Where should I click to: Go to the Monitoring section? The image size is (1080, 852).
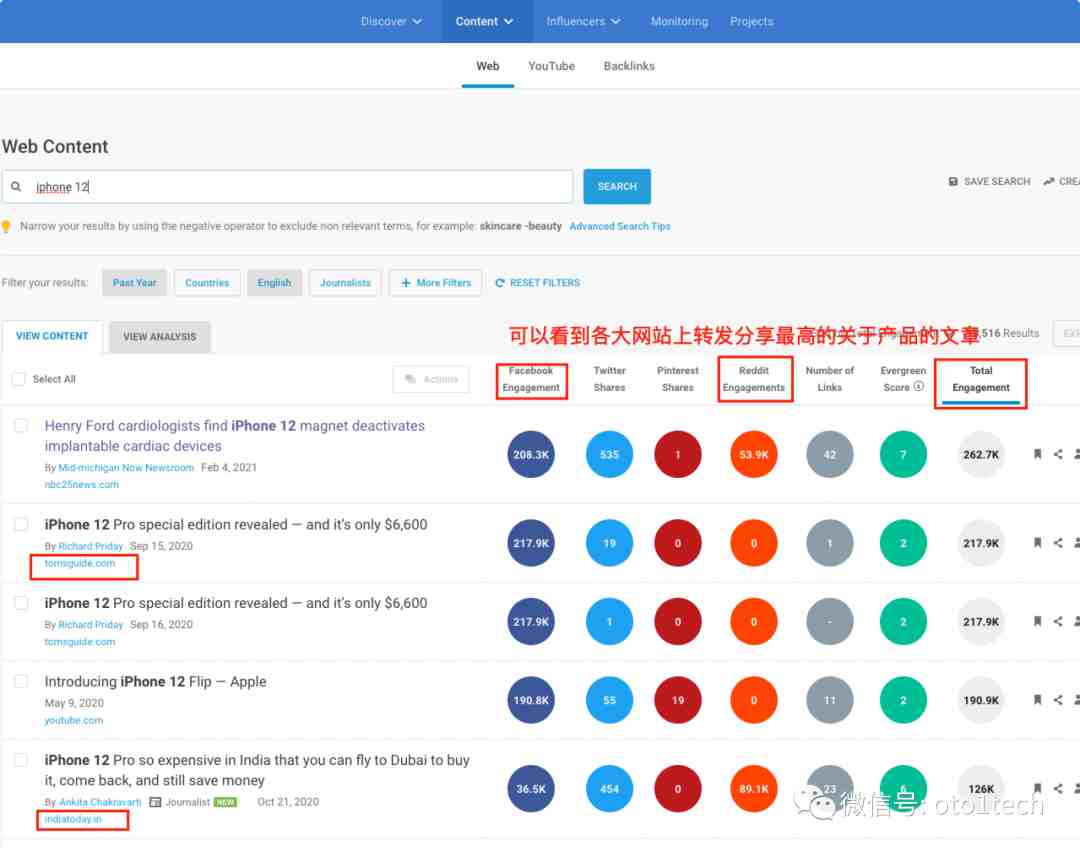click(679, 21)
